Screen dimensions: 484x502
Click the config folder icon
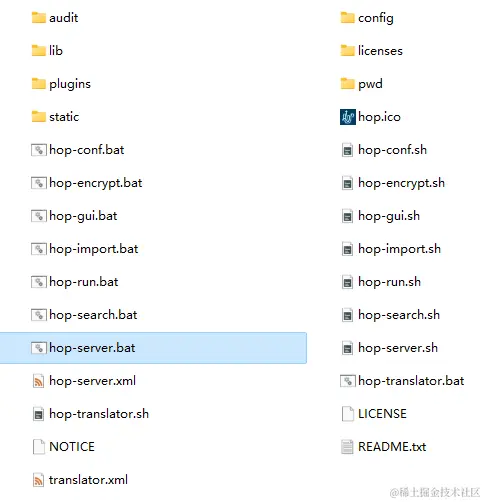pyautogui.click(x=348, y=18)
